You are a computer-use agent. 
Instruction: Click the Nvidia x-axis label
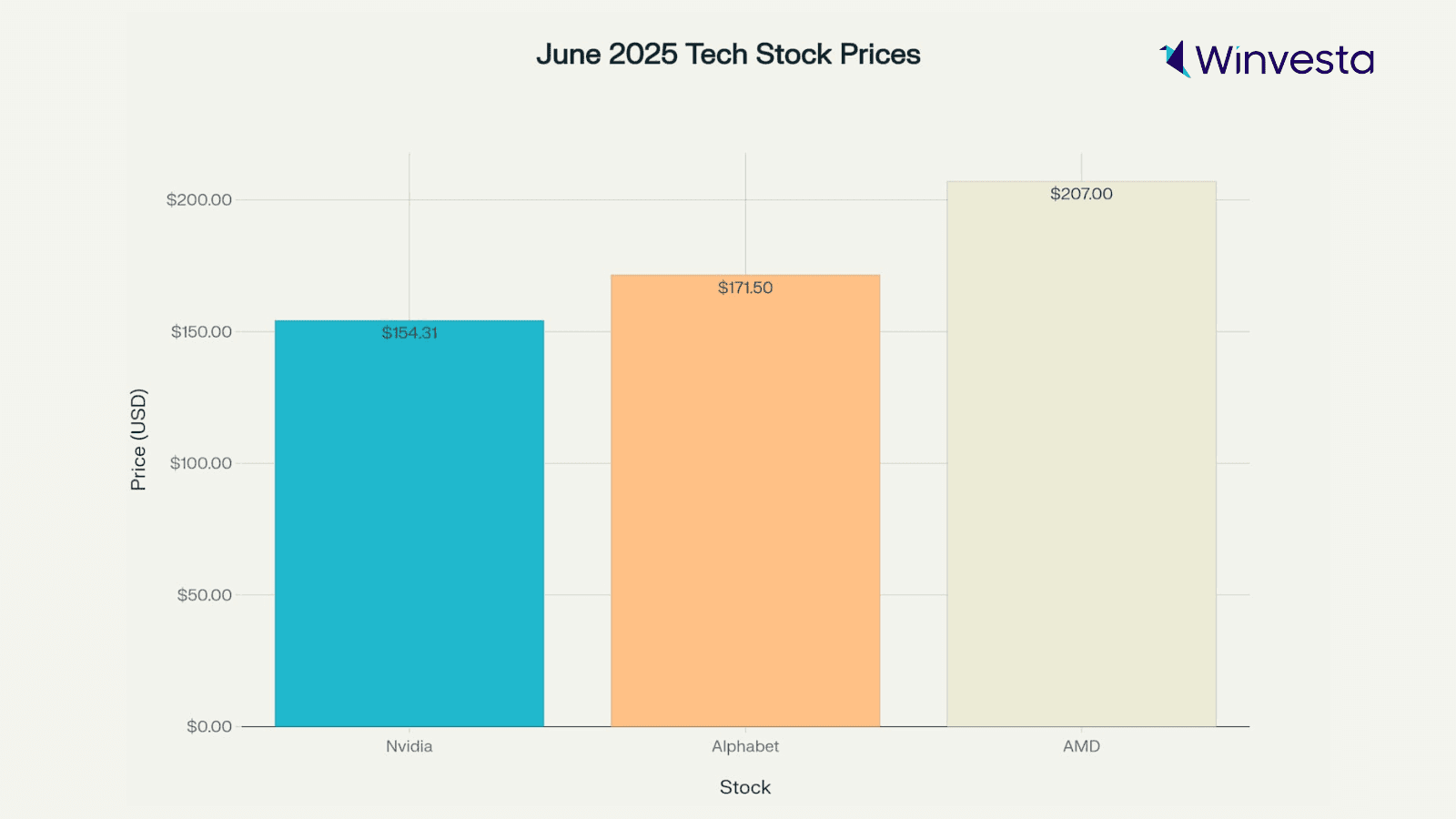(409, 746)
